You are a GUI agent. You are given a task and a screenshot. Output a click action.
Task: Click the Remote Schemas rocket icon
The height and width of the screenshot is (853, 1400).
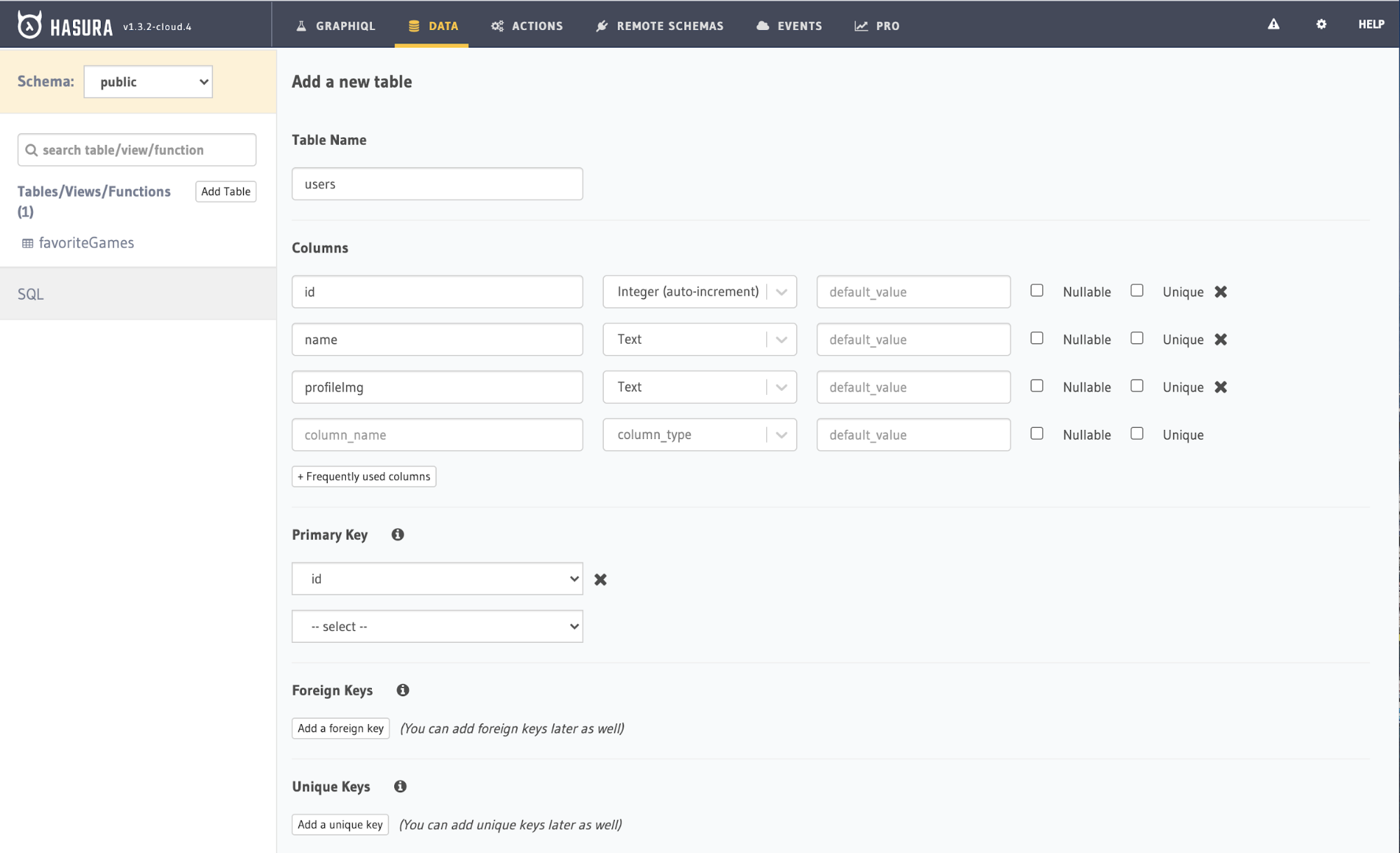pyautogui.click(x=601, y=25)
